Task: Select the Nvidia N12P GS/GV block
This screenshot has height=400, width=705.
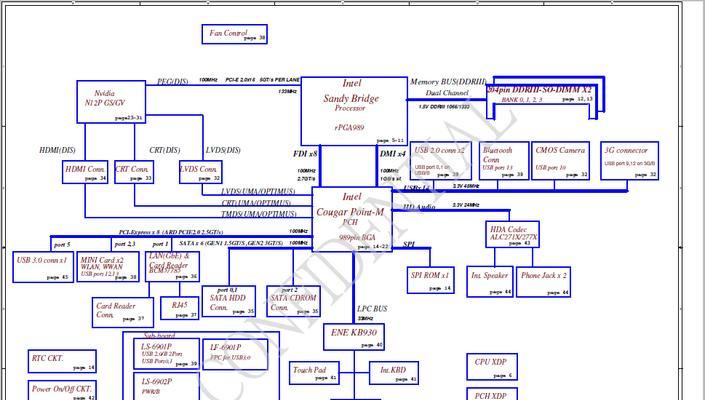Action: tap(111, 102)
